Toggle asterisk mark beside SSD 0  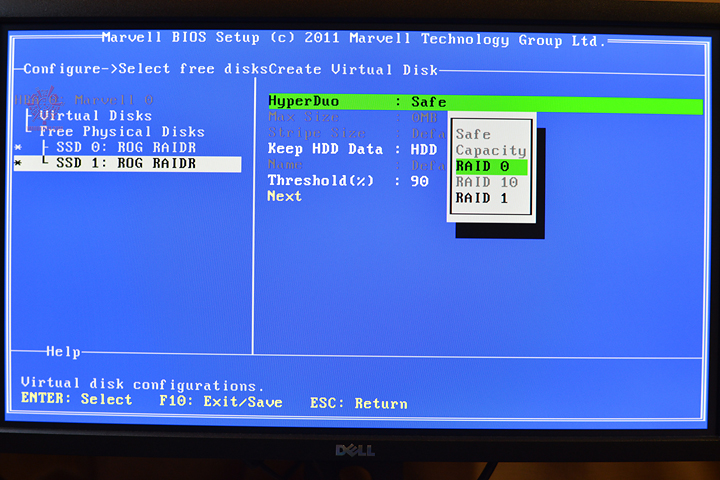click(18, 147)
